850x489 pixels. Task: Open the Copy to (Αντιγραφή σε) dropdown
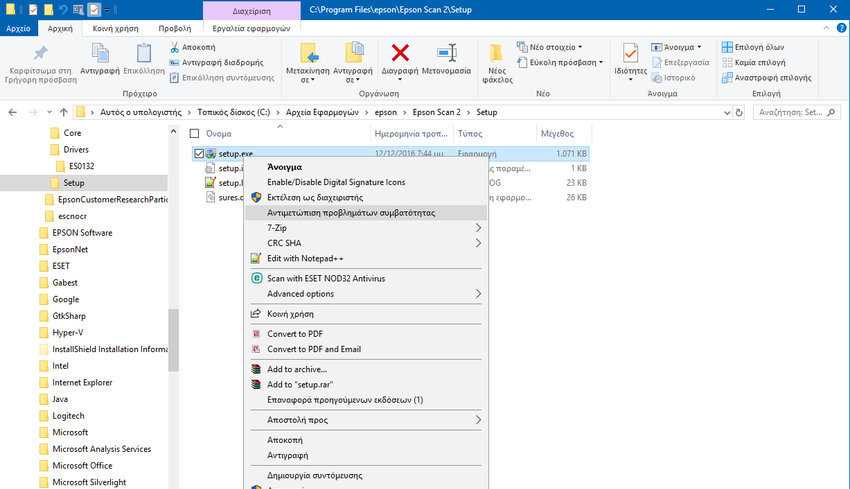(352, 75)
